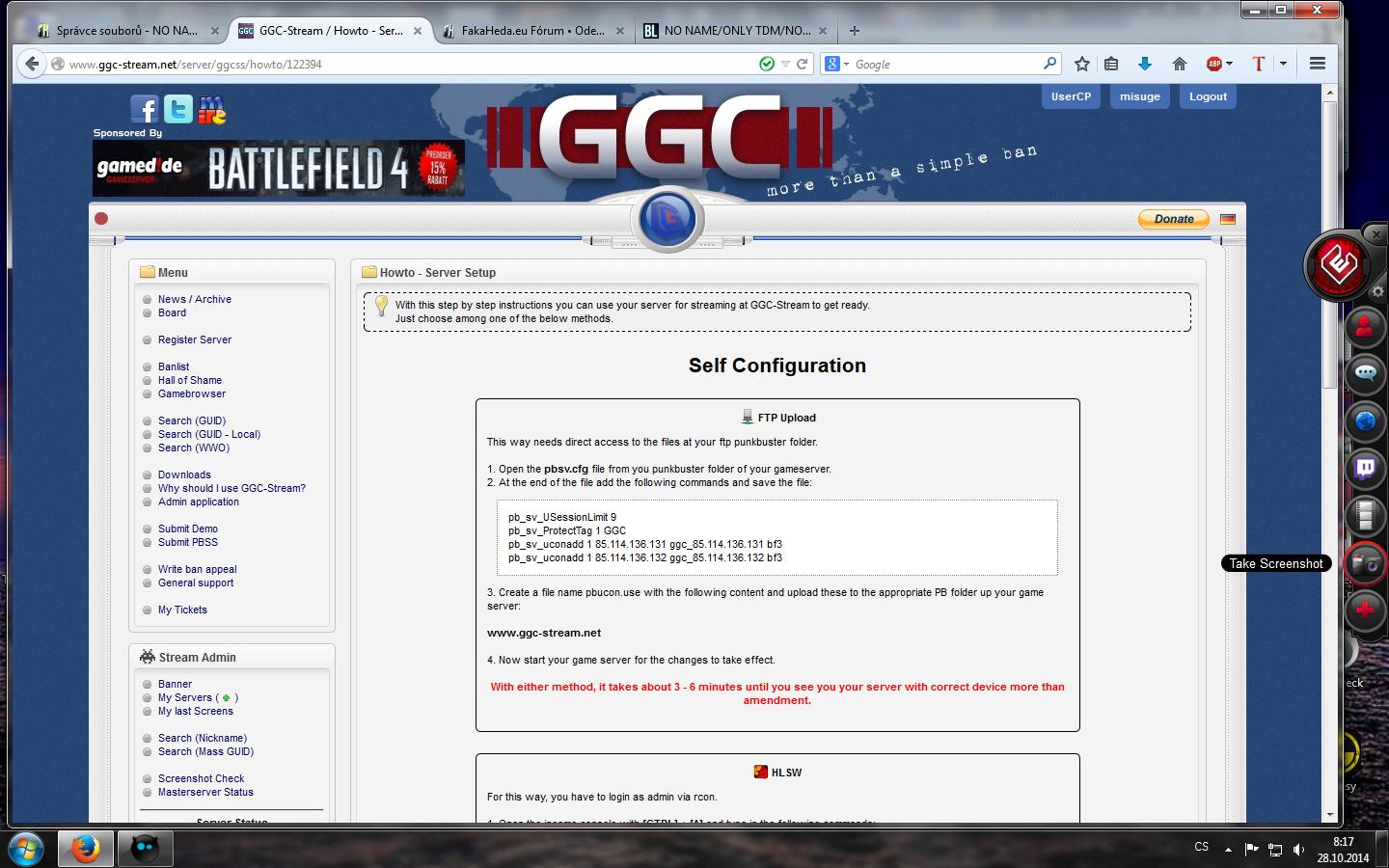Open the News / Archive link
Image resolution: width=1389 pixels, height=868 pixels.
[x=195, y=299]
